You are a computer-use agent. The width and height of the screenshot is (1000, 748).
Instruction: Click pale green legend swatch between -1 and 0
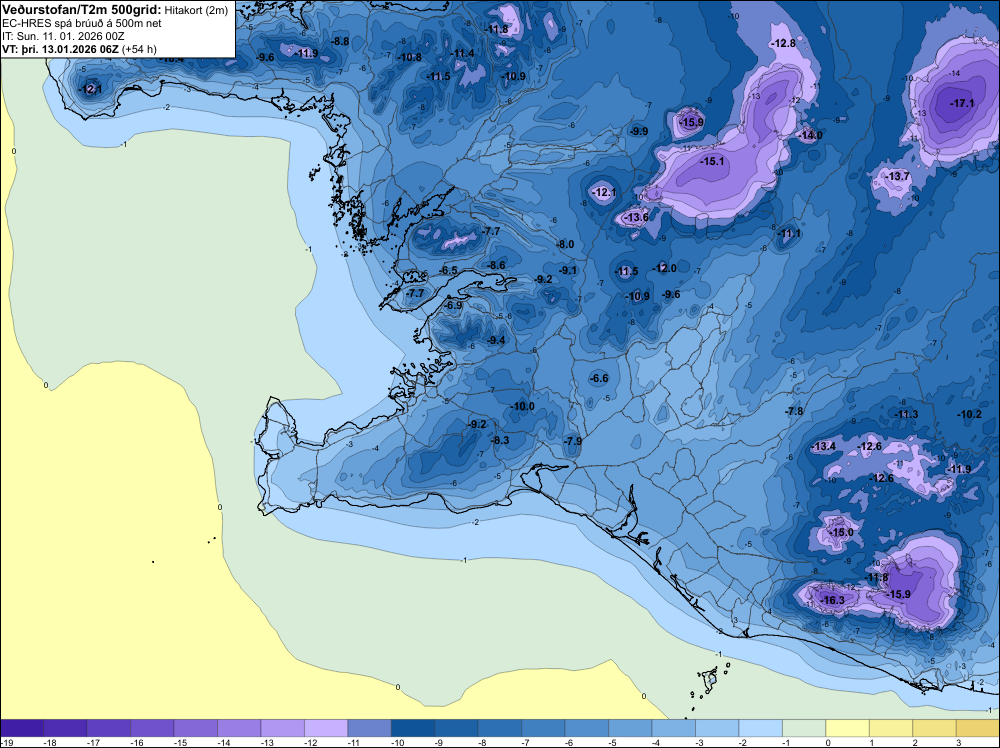pyautogui.click(x=804, y=728)
